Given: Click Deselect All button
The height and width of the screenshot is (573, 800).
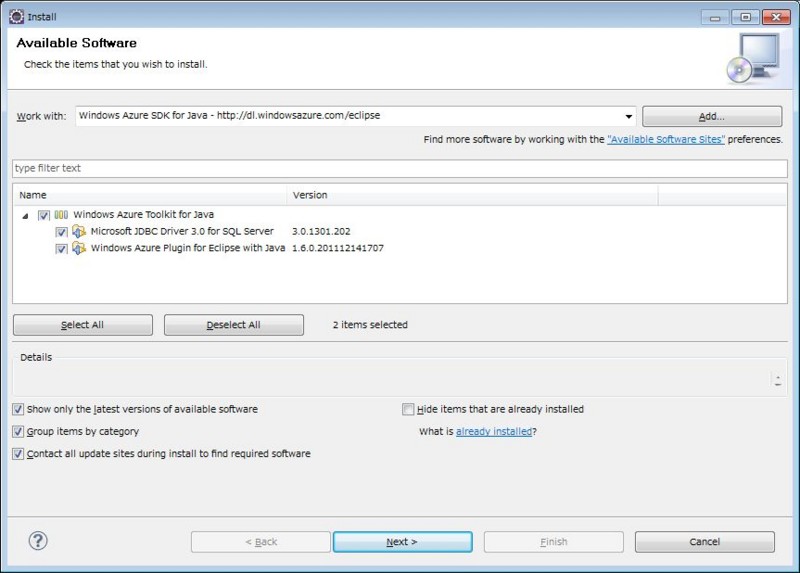Looking at the screenshot, I should [x=234, y=325].
